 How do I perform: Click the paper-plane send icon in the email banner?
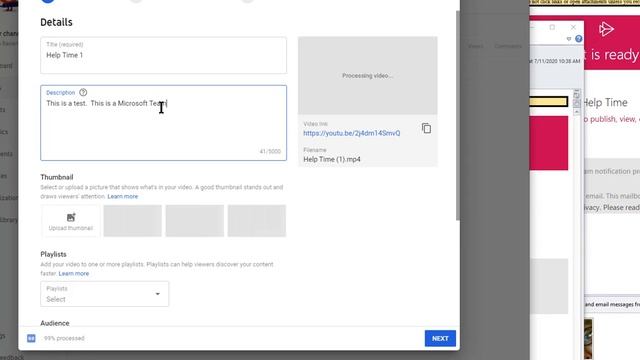pyautogui.click(x=606, y=29)
